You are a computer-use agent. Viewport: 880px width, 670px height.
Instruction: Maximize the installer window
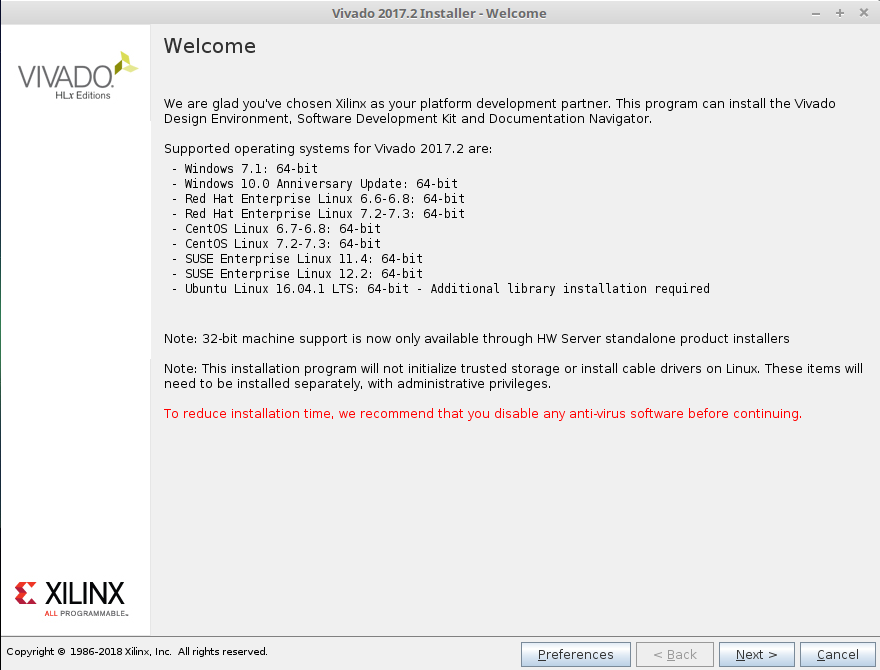(x=840, y=13)
